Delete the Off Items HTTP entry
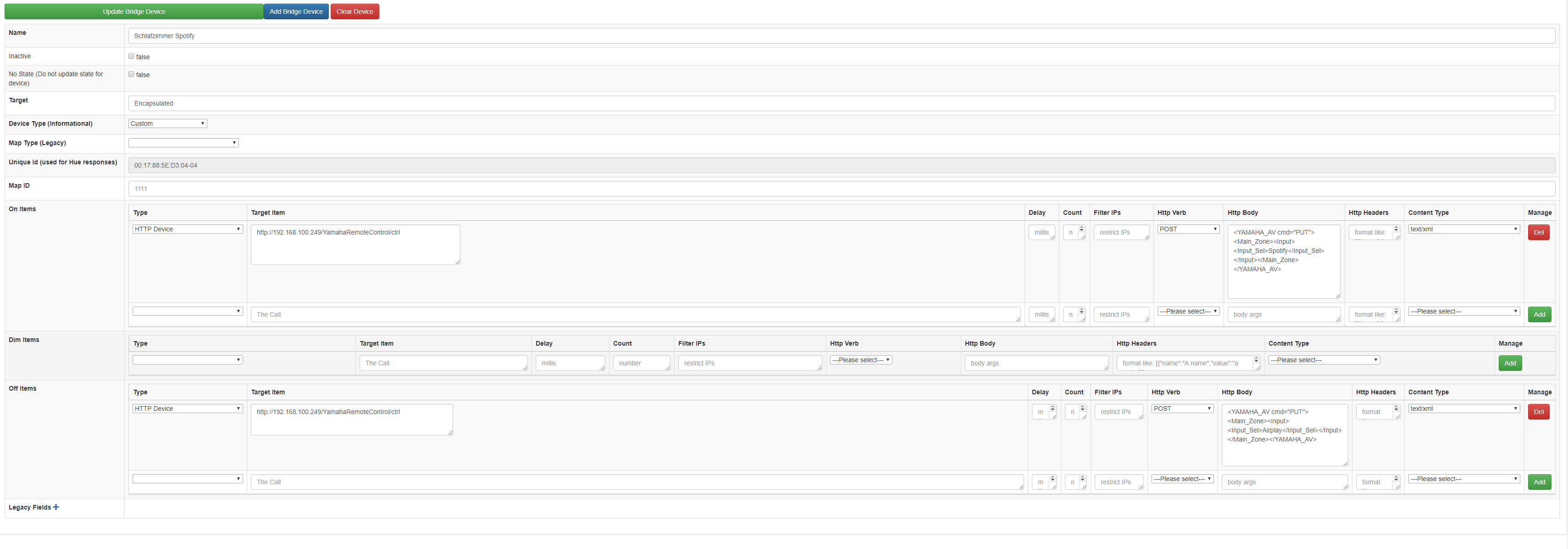This screenshot has height=549, width=1568. (x=1538, y=412)
